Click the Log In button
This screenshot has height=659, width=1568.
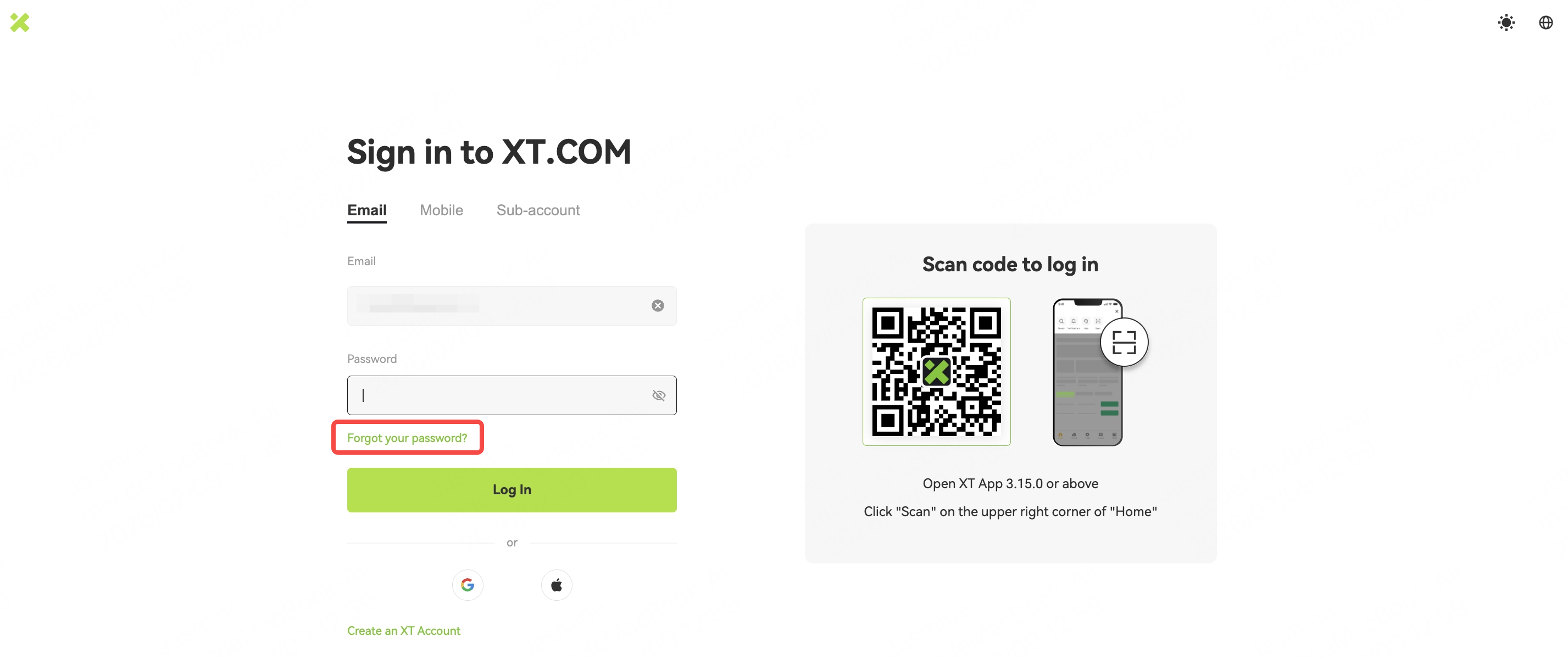[511, 490]
